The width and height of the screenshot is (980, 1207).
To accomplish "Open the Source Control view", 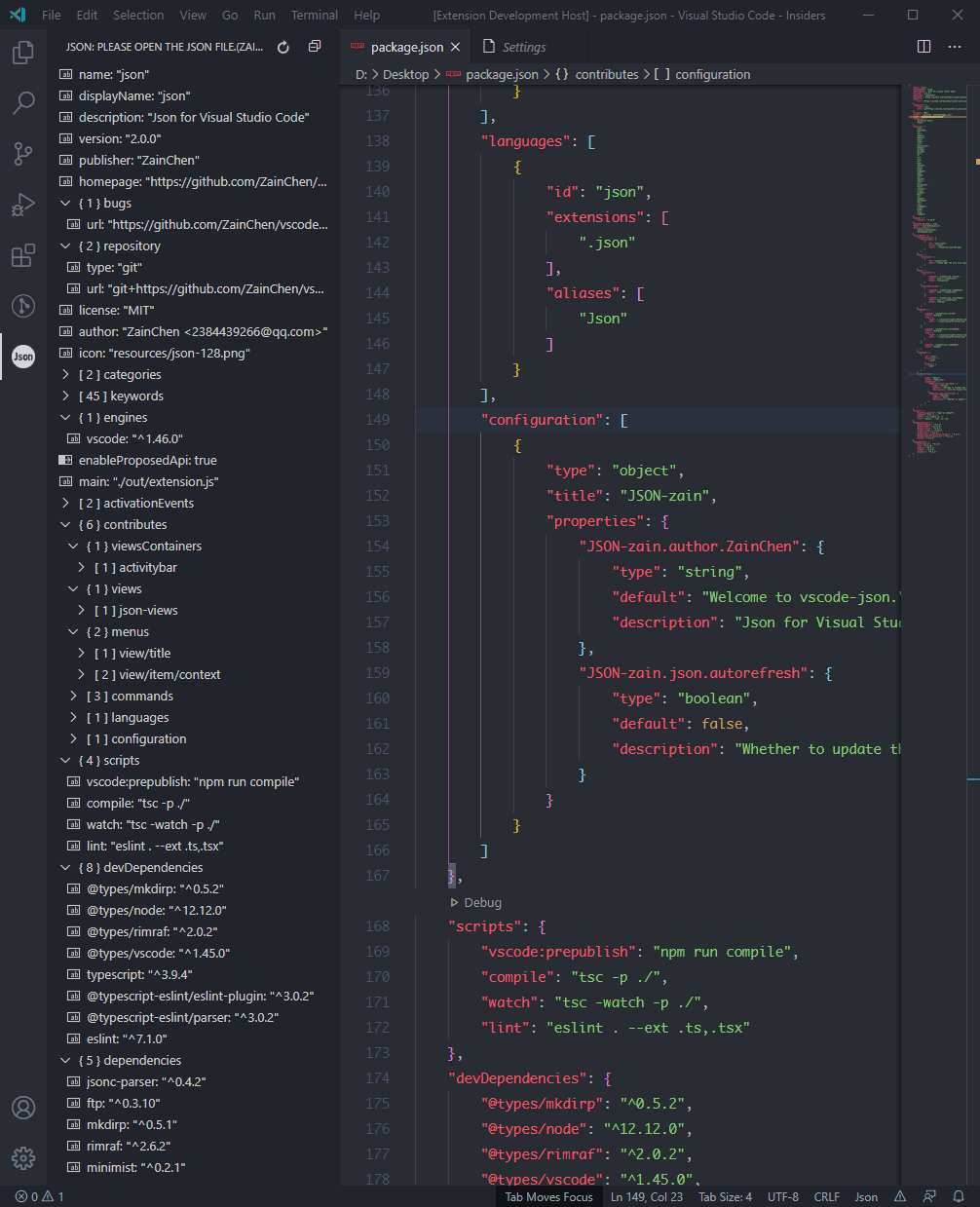I will click(22, 154).
